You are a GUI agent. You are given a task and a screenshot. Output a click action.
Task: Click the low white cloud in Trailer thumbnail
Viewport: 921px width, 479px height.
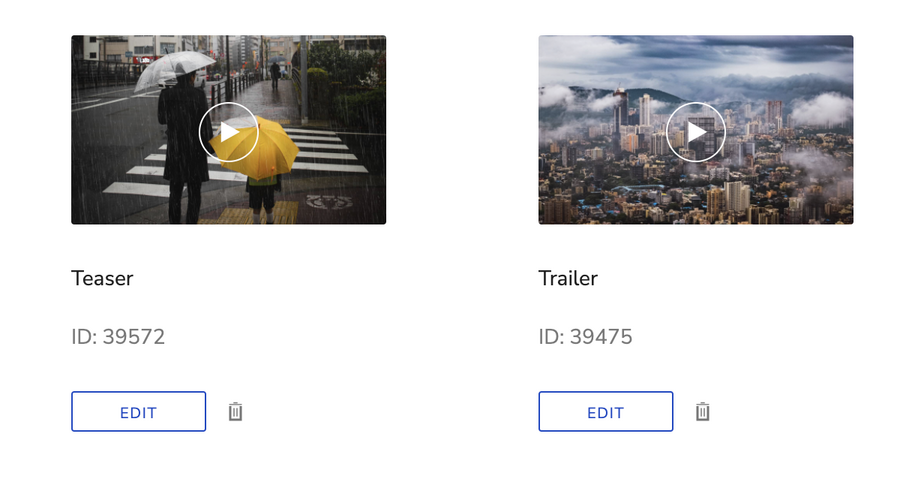[x=822, y=109]
